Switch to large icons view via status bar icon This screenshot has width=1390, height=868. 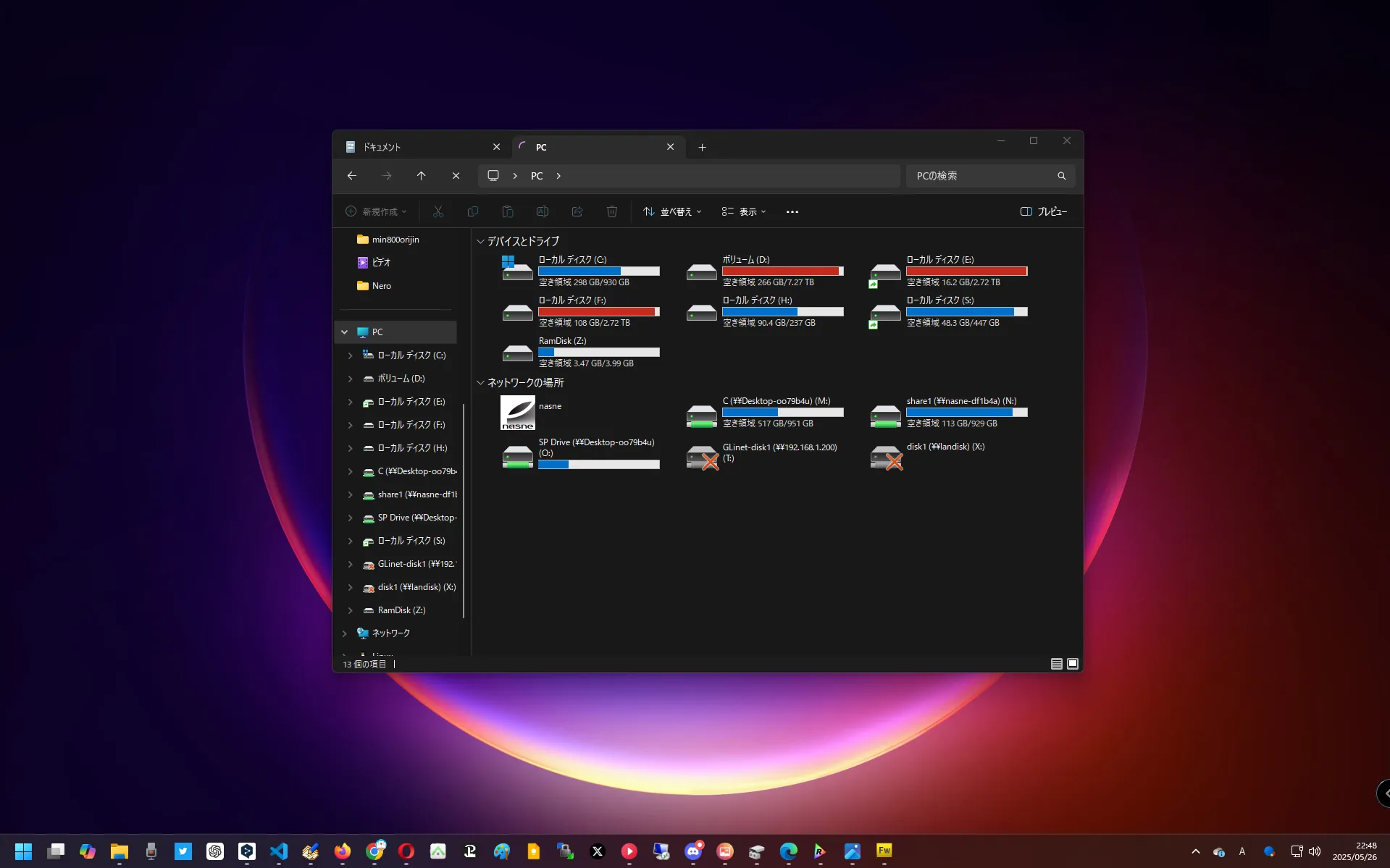(x=1073, y=663)
